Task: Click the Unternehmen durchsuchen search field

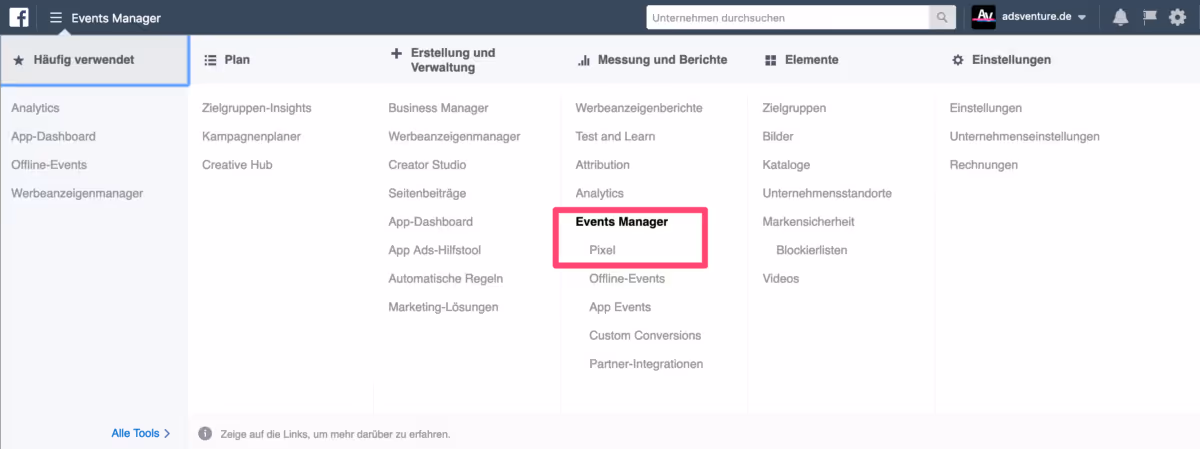Action: click(x=789, y=18)
